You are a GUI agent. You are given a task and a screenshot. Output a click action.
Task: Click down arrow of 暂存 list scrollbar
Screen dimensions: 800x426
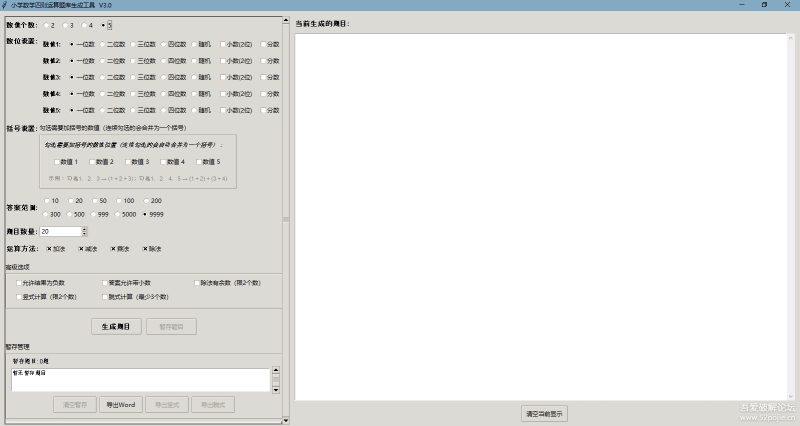(276, 390)
